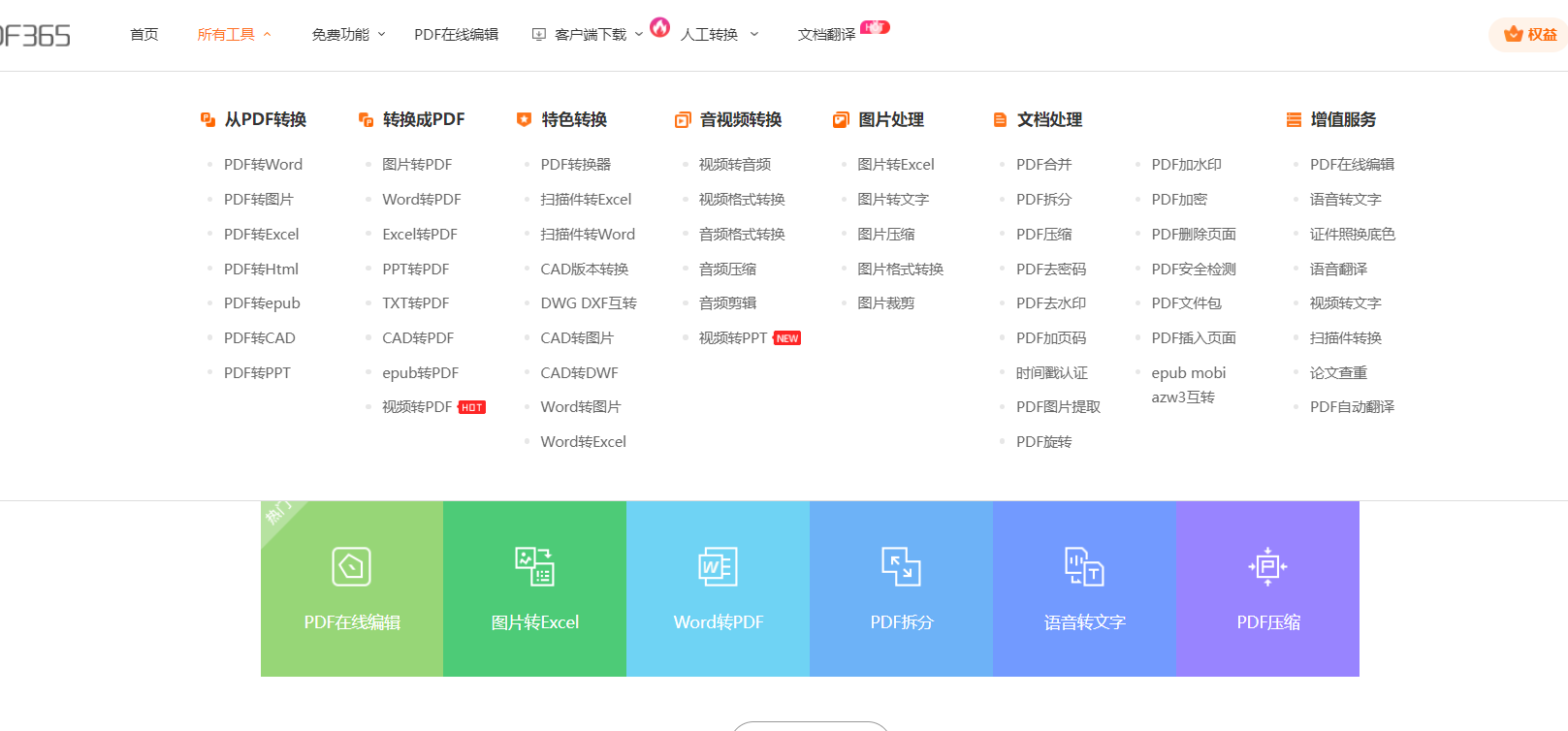Open the Word转Excel link

tap(583, 442)
